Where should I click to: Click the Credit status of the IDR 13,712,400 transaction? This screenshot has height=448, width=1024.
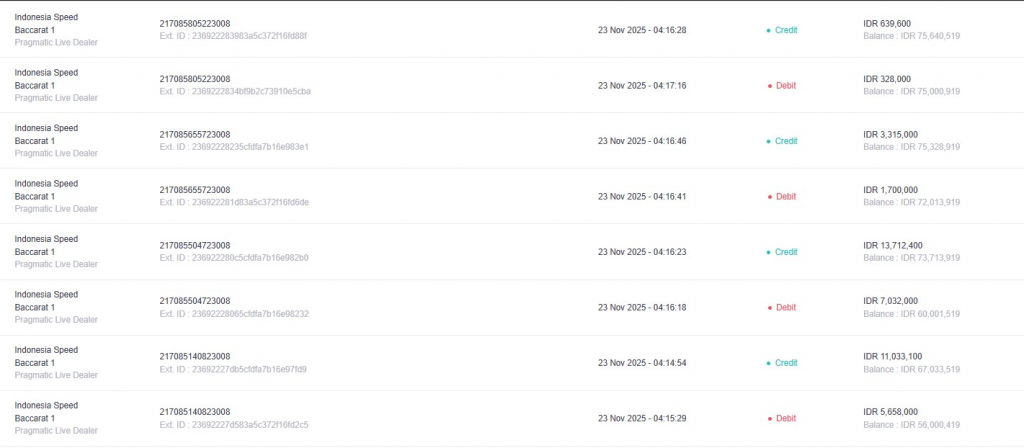click(785, 252)
